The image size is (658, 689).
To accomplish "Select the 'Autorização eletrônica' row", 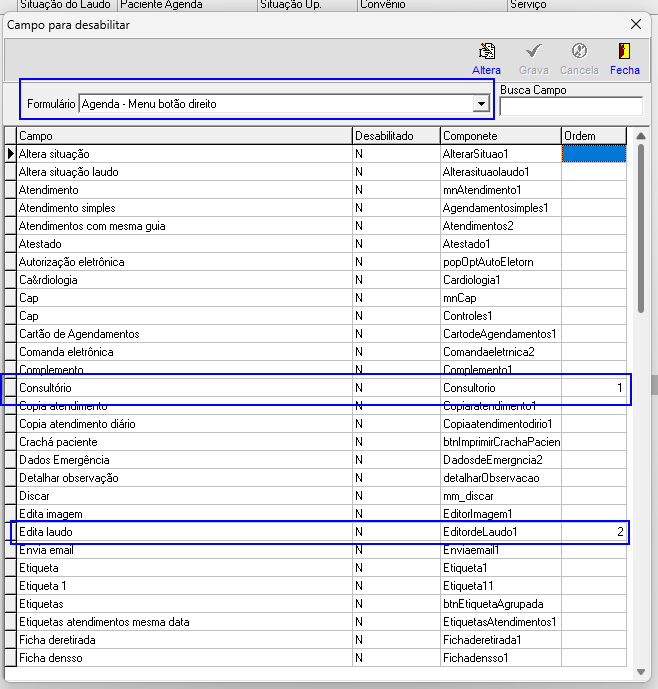I will click(315, 262).
